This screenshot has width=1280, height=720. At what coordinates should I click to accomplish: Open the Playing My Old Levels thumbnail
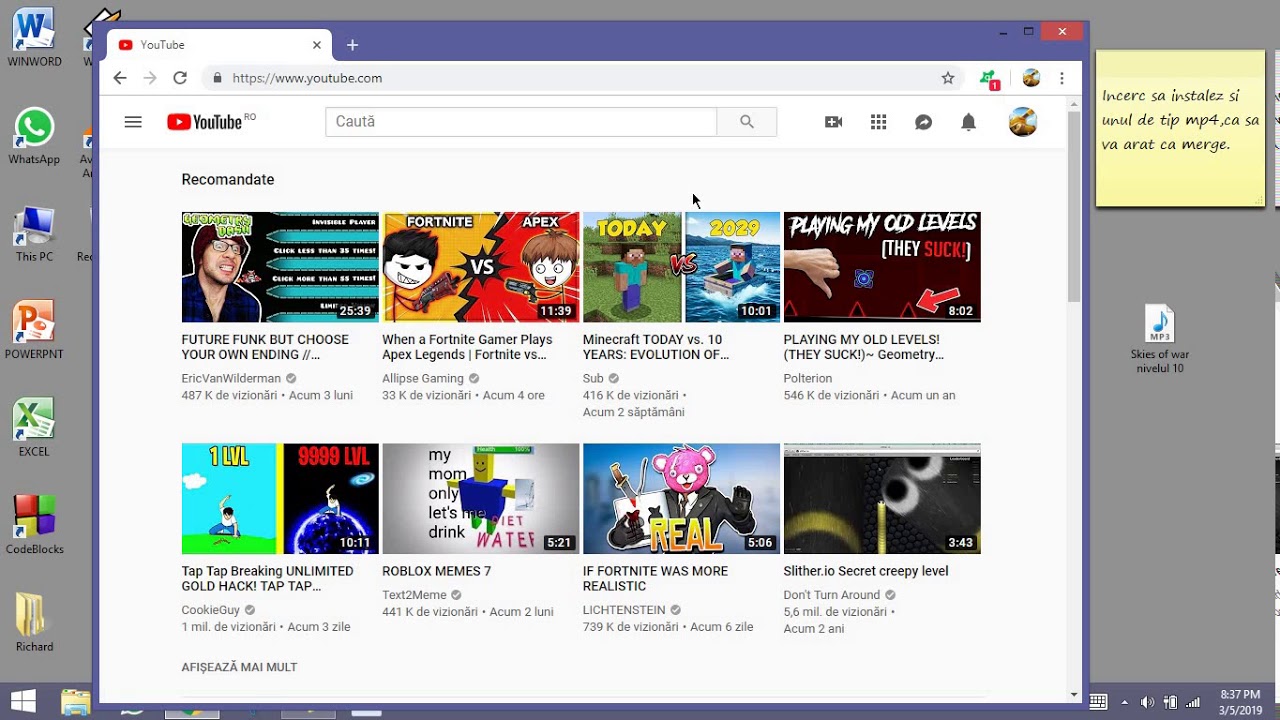click(x=882, y=267)
